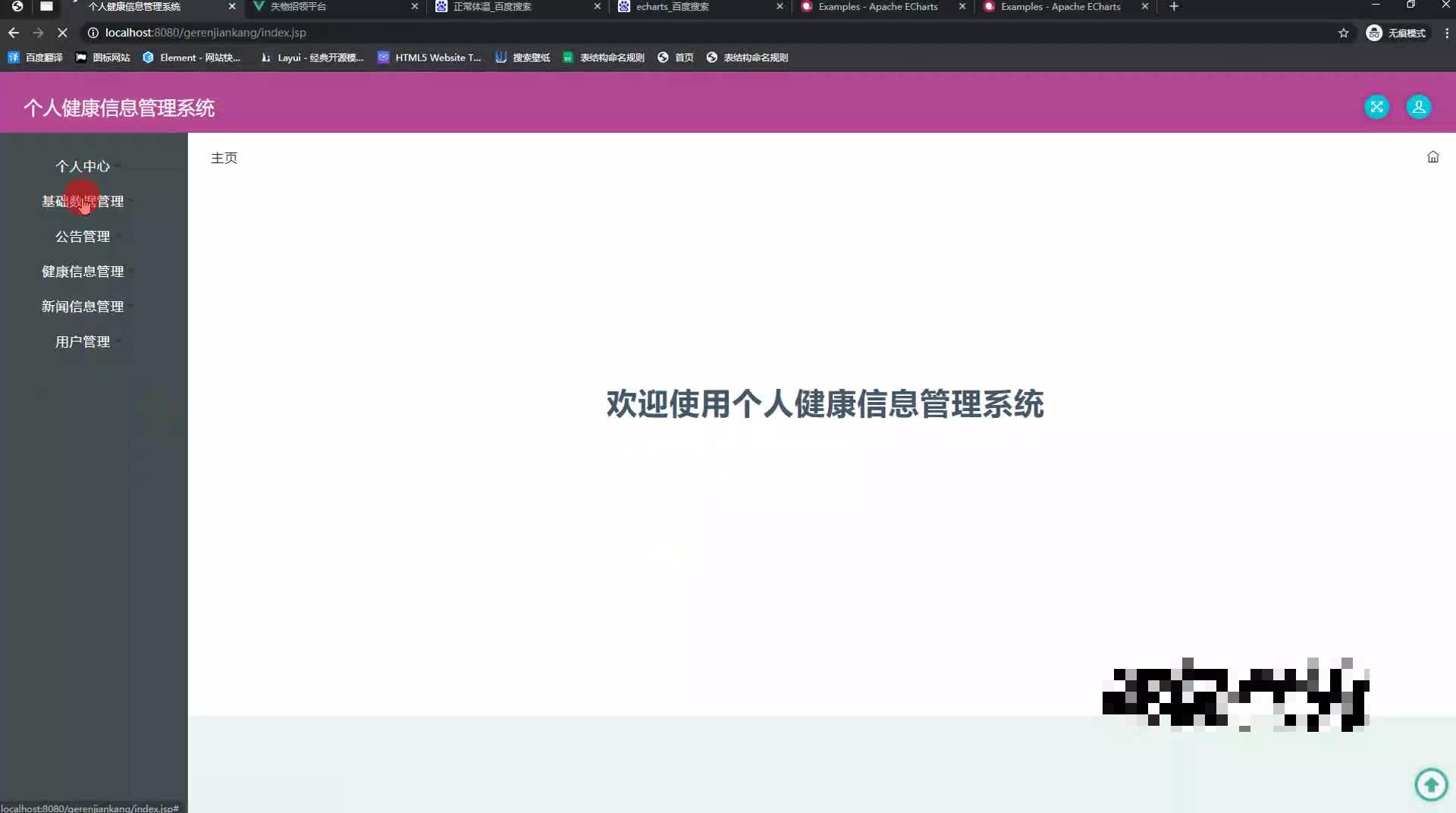The width and height of the screenshot is (1456, 813).
Task: Close the 失物招领平台 tab
Action: pyautogui.click(x=414, y=7)
